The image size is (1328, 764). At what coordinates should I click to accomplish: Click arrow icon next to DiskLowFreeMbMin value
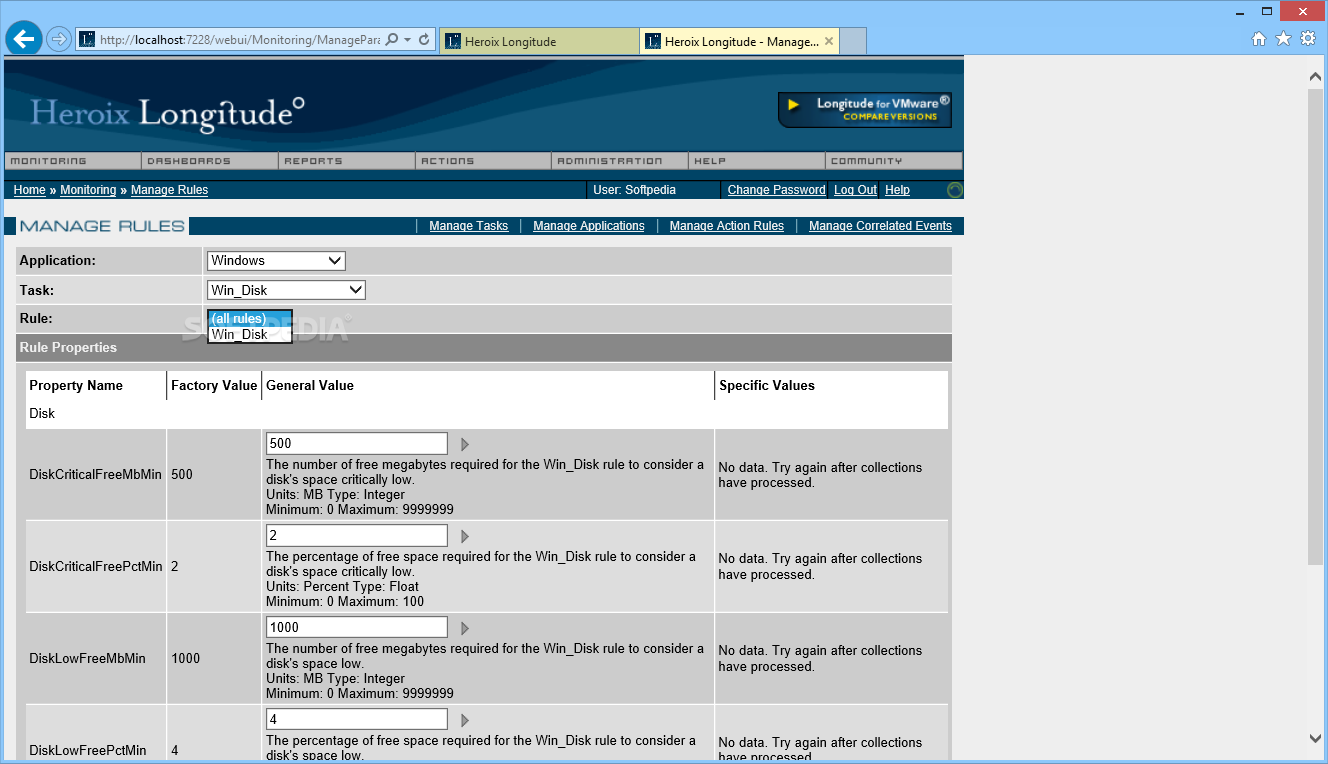click(464, 628)
